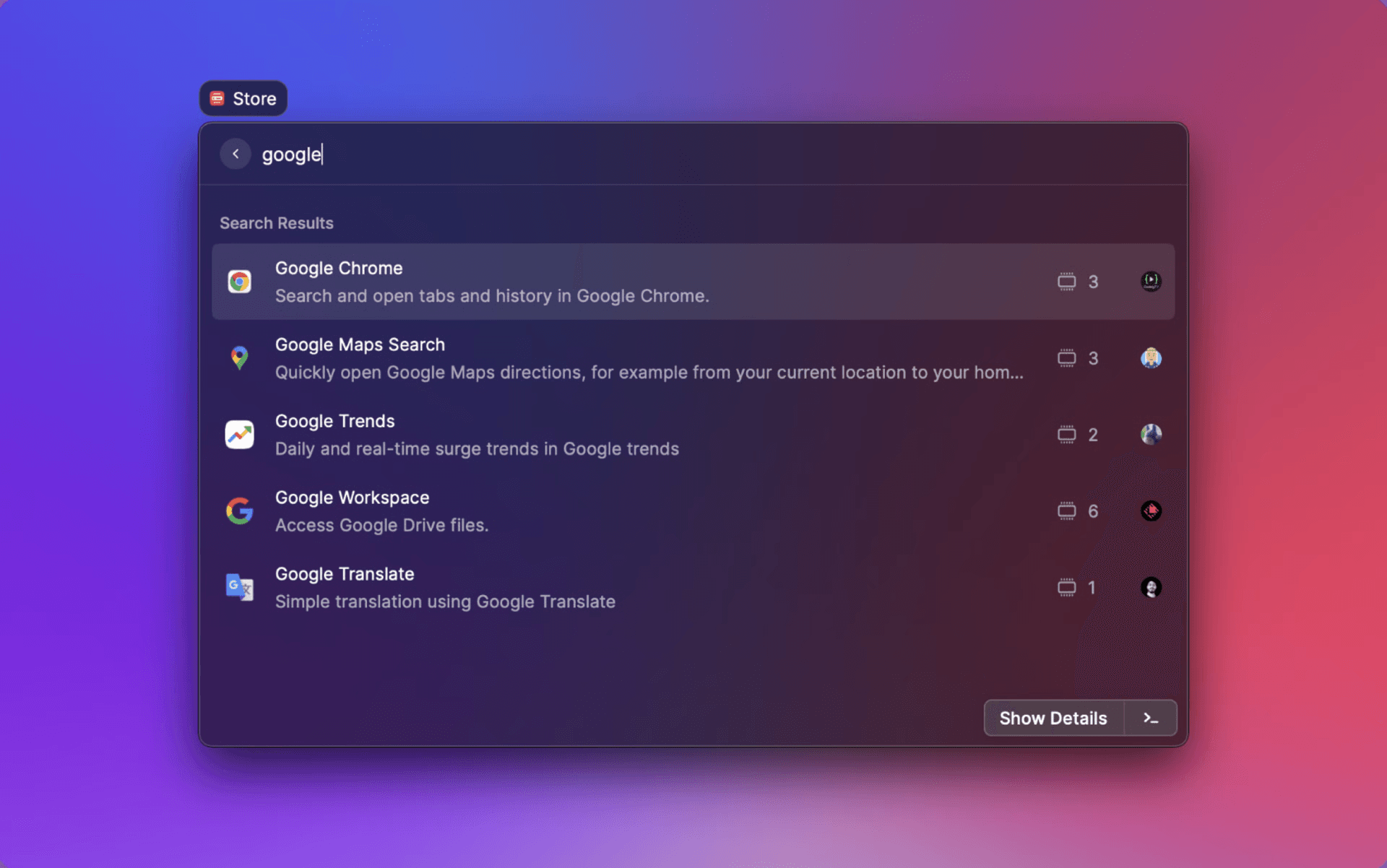
Task: Select the Google Maps Search author avatar
Action: click(x=1151, y=358)
